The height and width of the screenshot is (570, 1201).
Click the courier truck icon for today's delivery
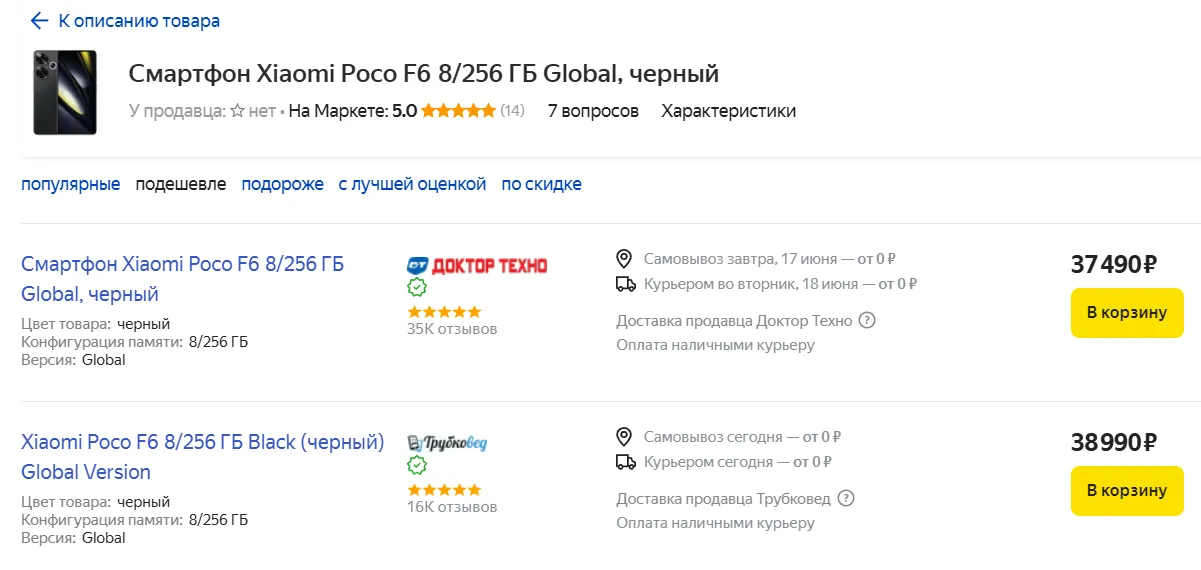(x=625, y=462)
